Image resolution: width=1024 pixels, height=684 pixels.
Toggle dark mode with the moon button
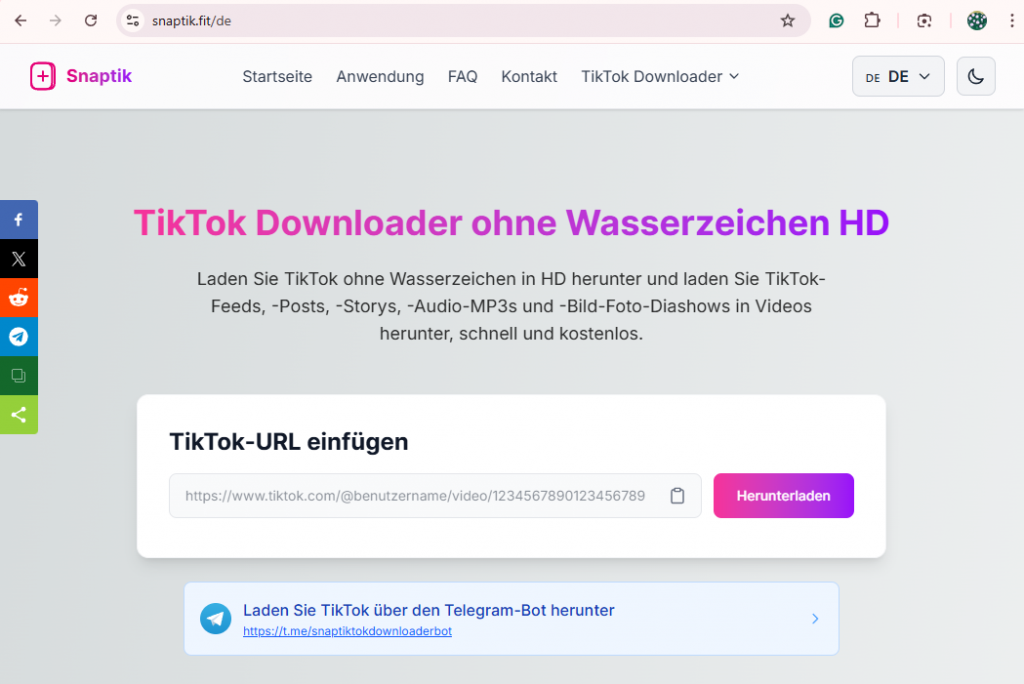point(976,76)
